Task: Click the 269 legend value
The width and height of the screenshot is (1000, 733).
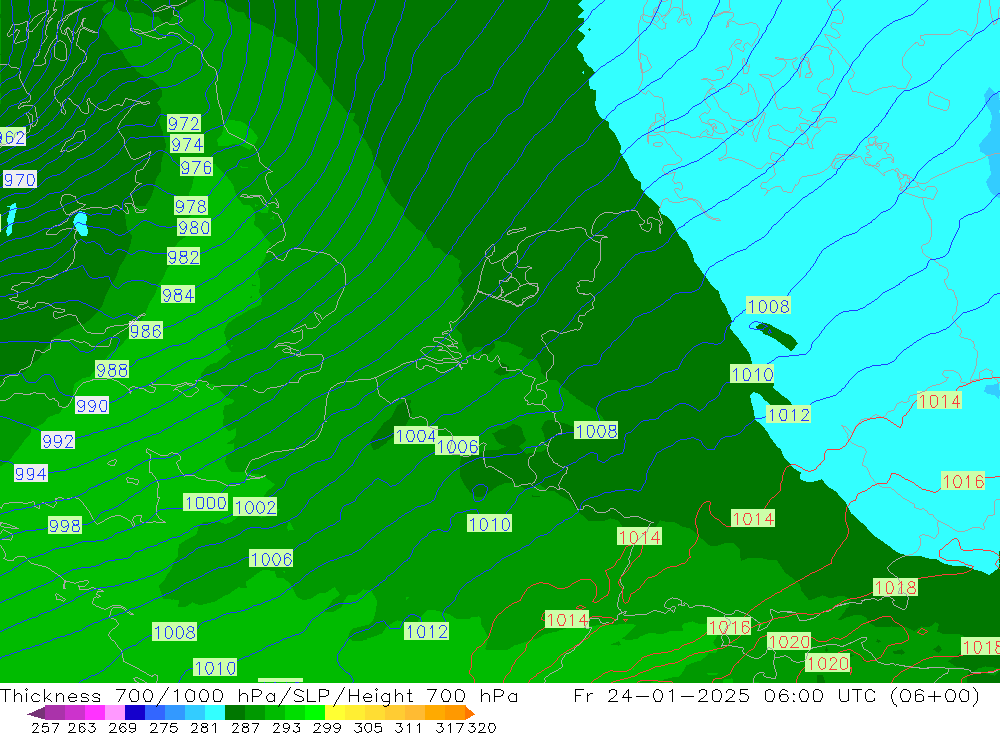Action: pos(122,727)
